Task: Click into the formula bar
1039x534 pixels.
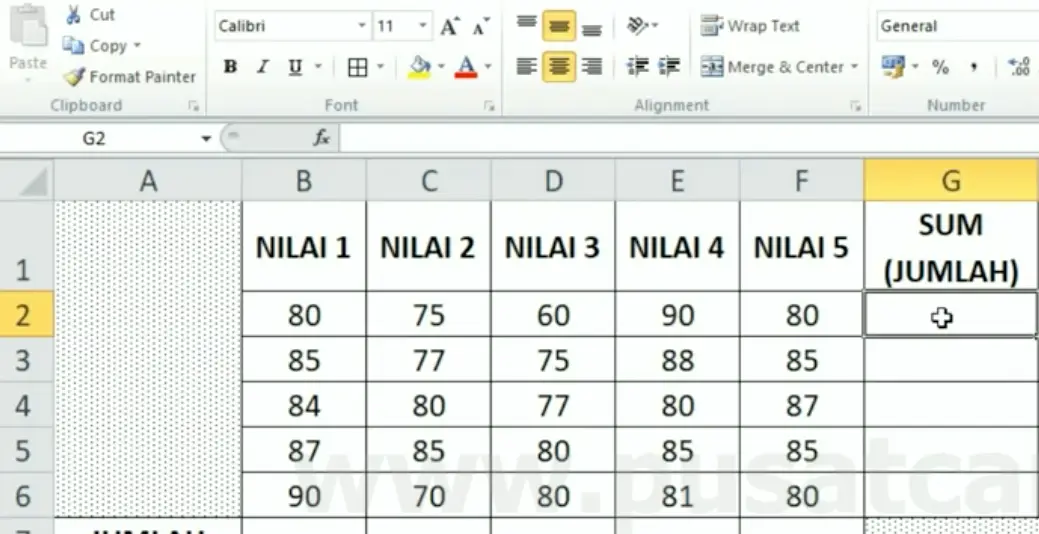Action: pyautogui.click(x=689, y=138)
